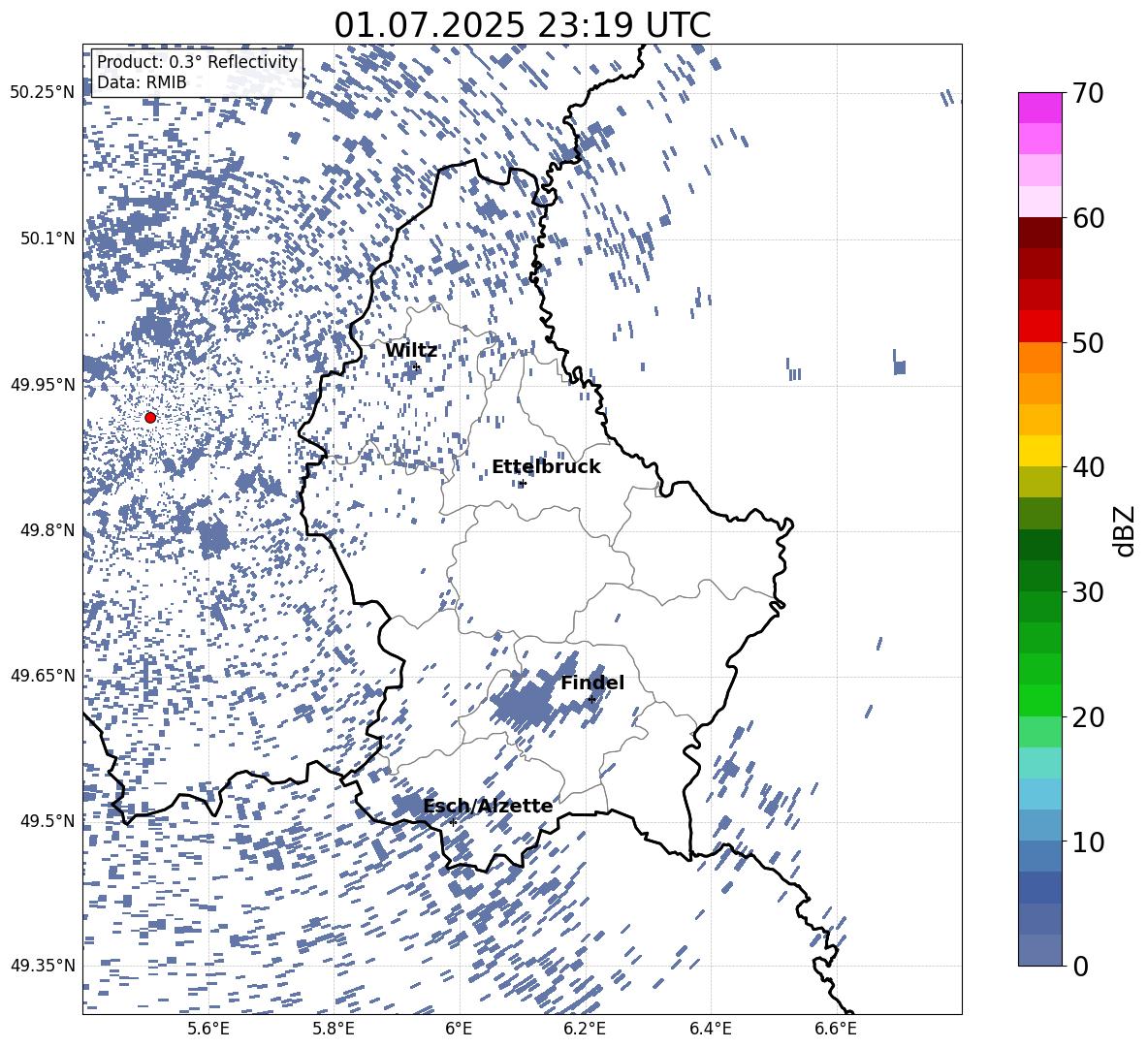This screenshot has width=1148, height=1048.
Task: Click the colorbar value 50
Action: [x=1089, y=343]
